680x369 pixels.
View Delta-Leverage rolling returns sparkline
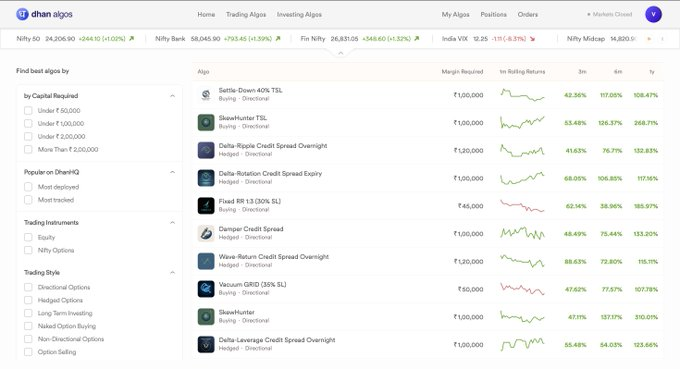coord(522,344)
